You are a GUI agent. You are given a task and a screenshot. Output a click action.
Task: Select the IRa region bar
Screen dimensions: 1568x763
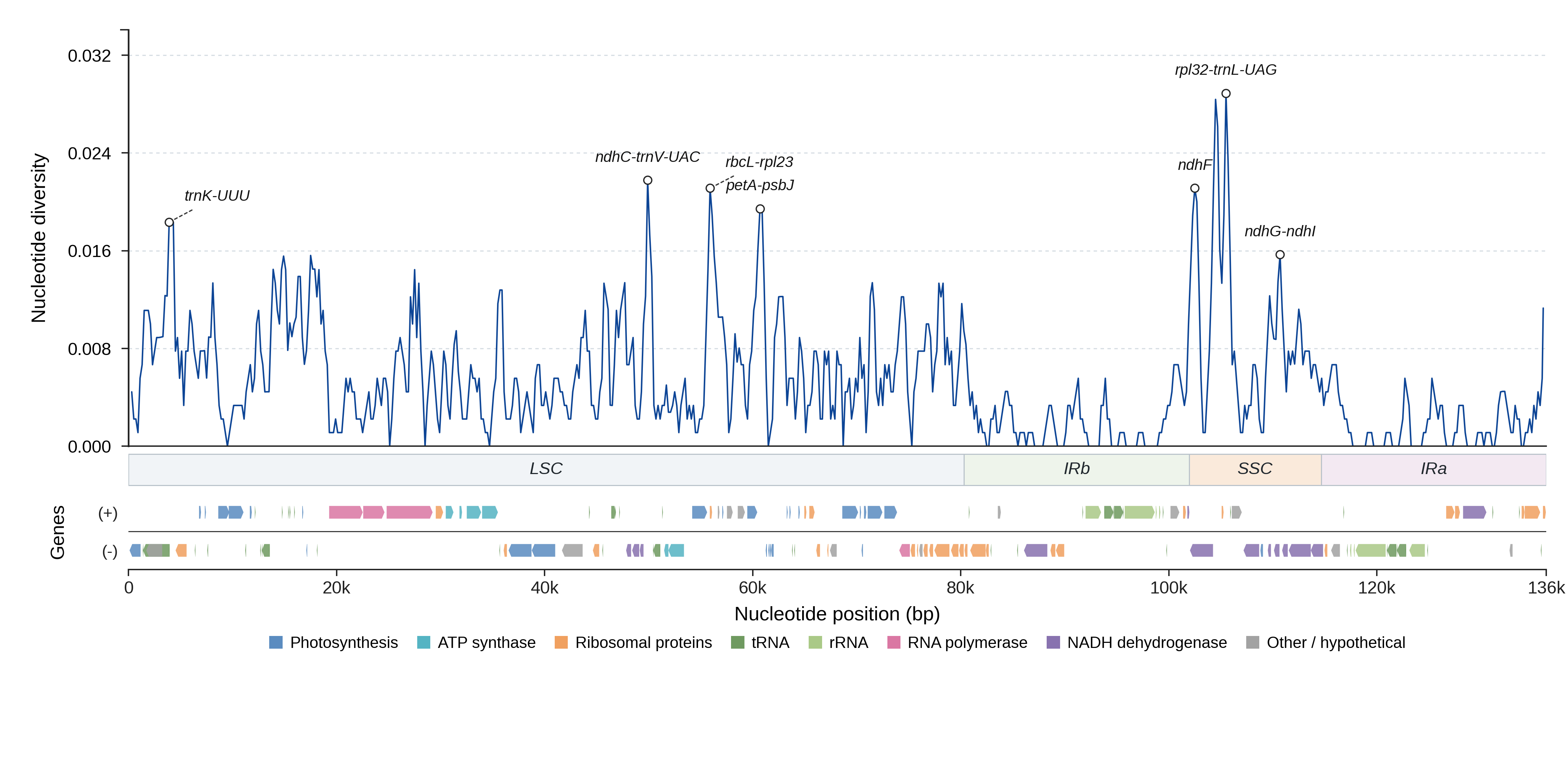point(1433,469)
